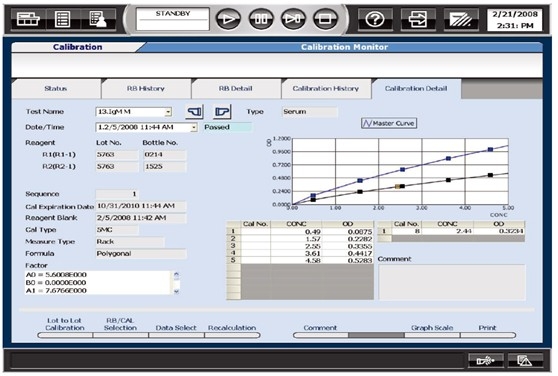Click previous test arrow beside Test Name
Viewport: 558px width, 376px height.
click(x=194, y=112)
